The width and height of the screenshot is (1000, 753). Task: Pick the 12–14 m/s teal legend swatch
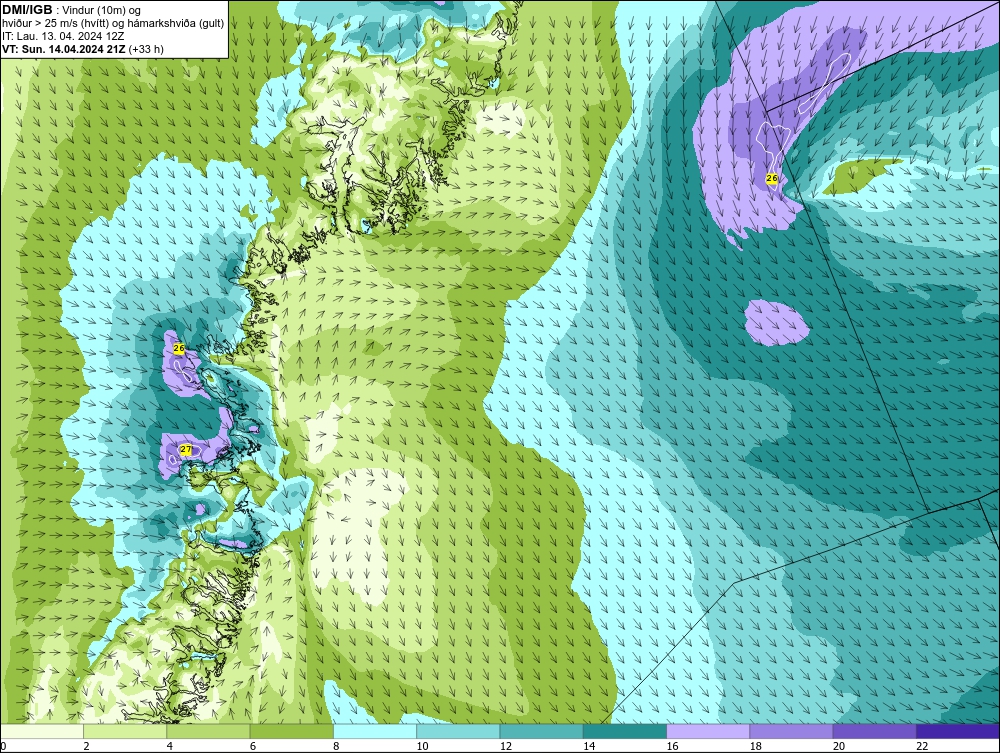tap(541, 731)
